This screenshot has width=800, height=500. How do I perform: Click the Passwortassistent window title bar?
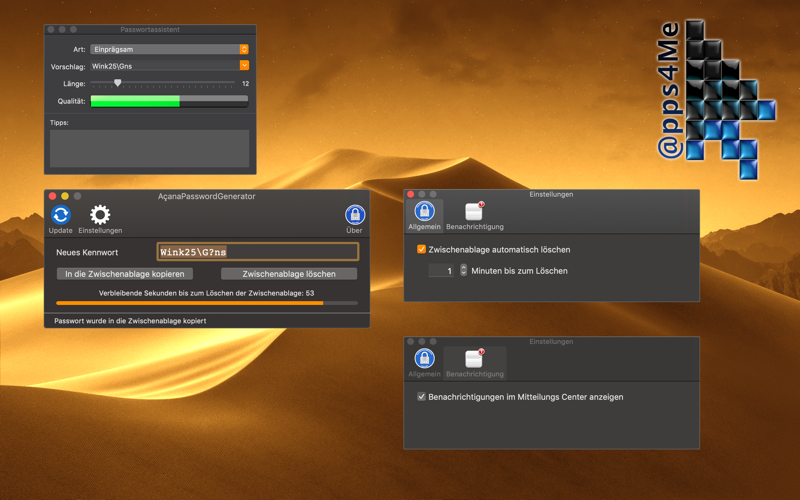coord(150,30)
